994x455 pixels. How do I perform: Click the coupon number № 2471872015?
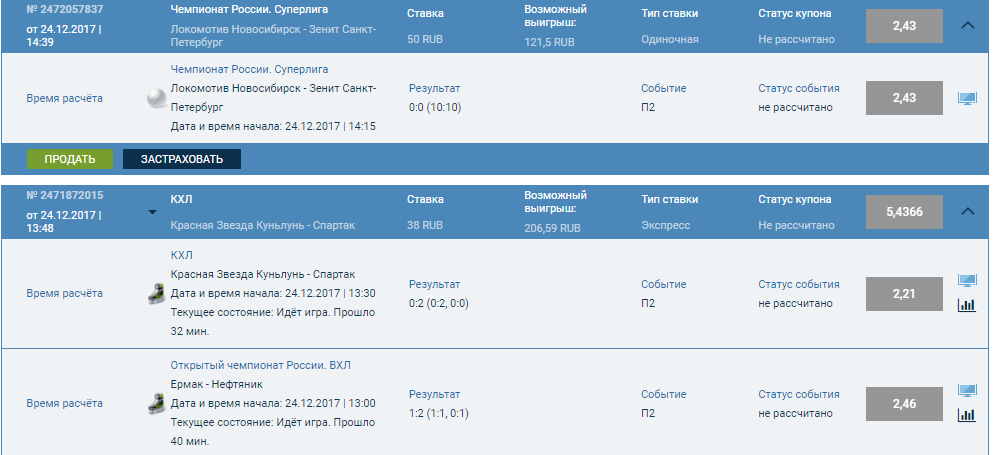click(x=65, y=195)
